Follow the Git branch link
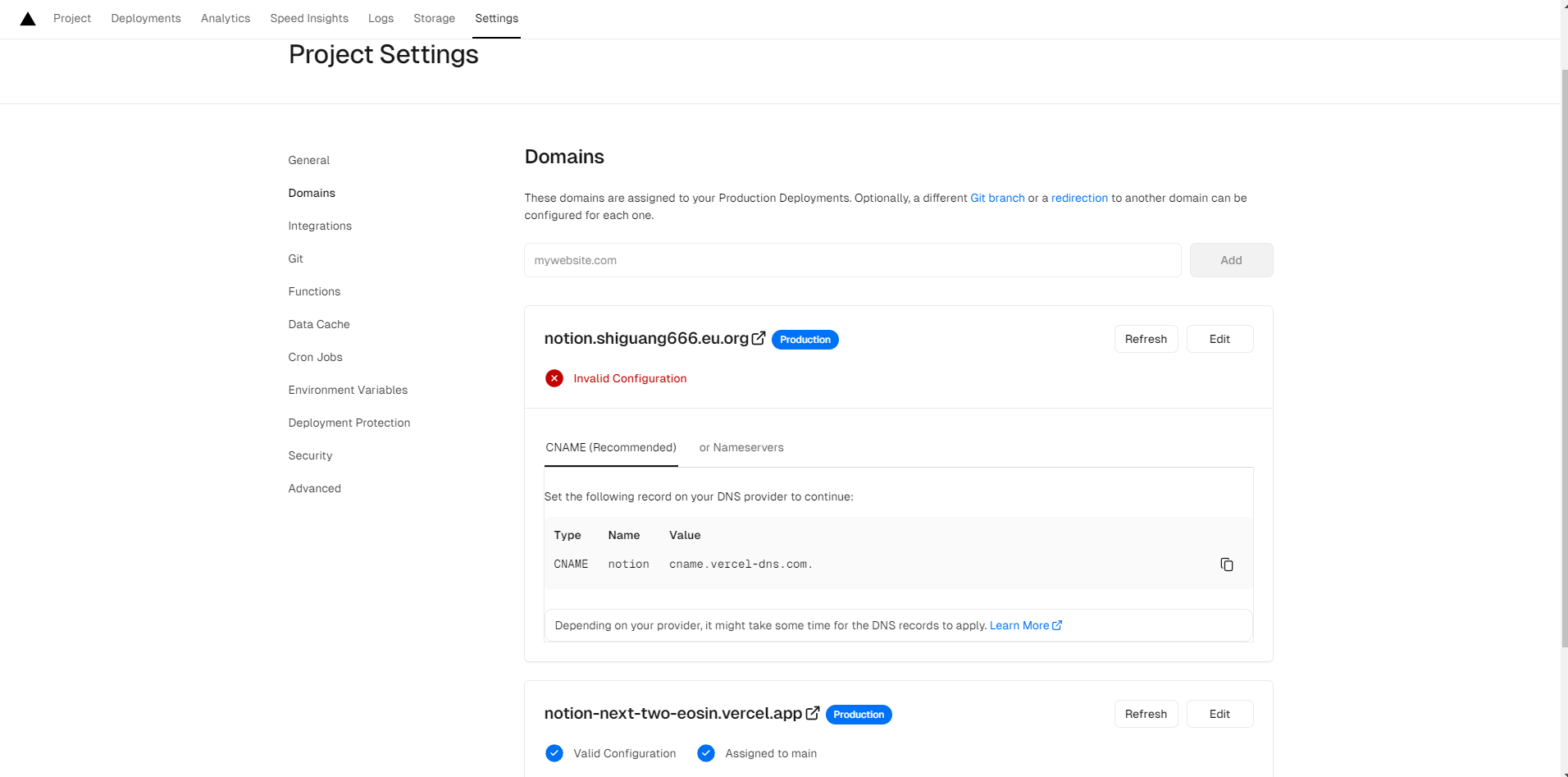This screenshot has height=777, width=1568. (997, 198)
